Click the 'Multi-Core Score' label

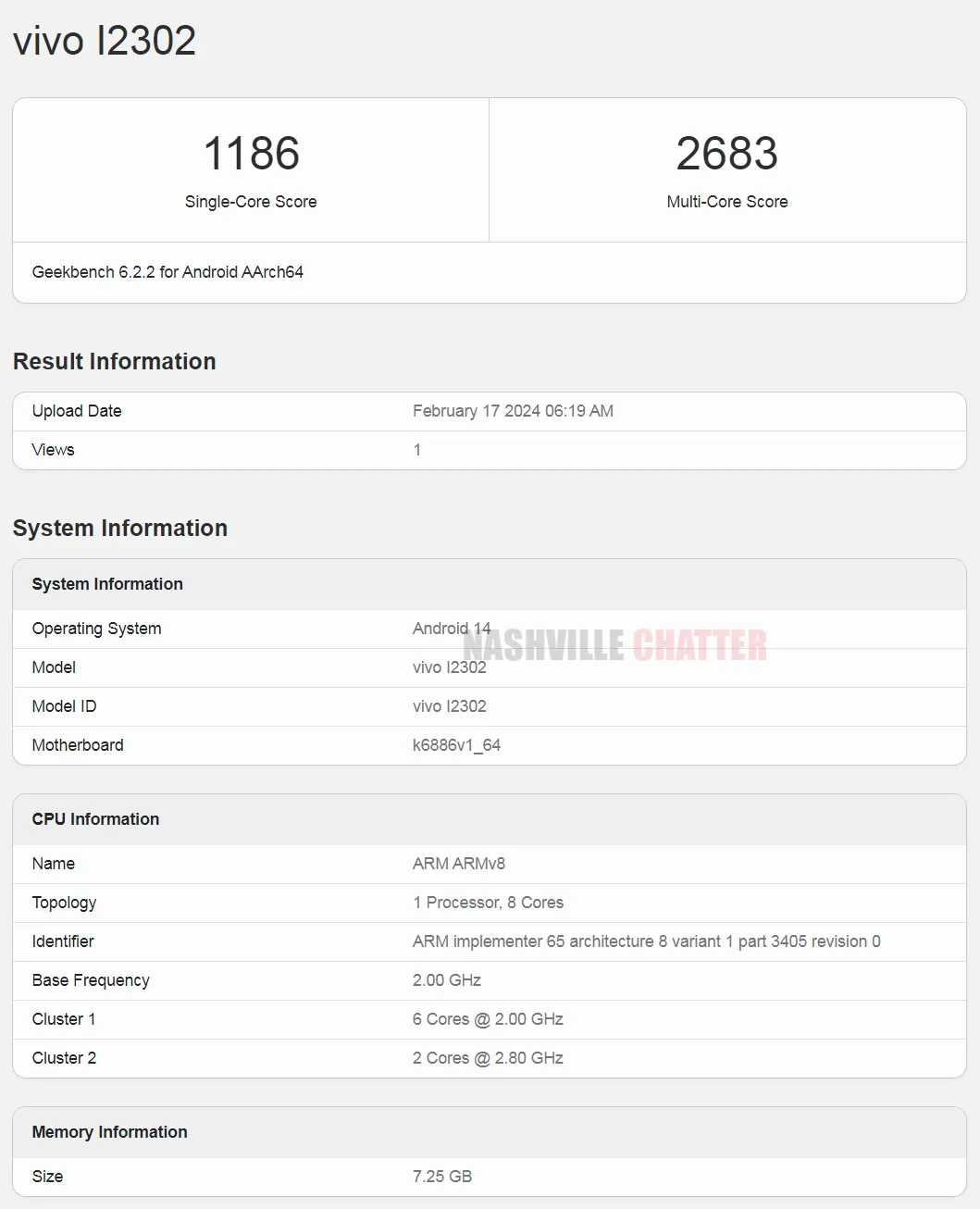[x=727, y=202]
